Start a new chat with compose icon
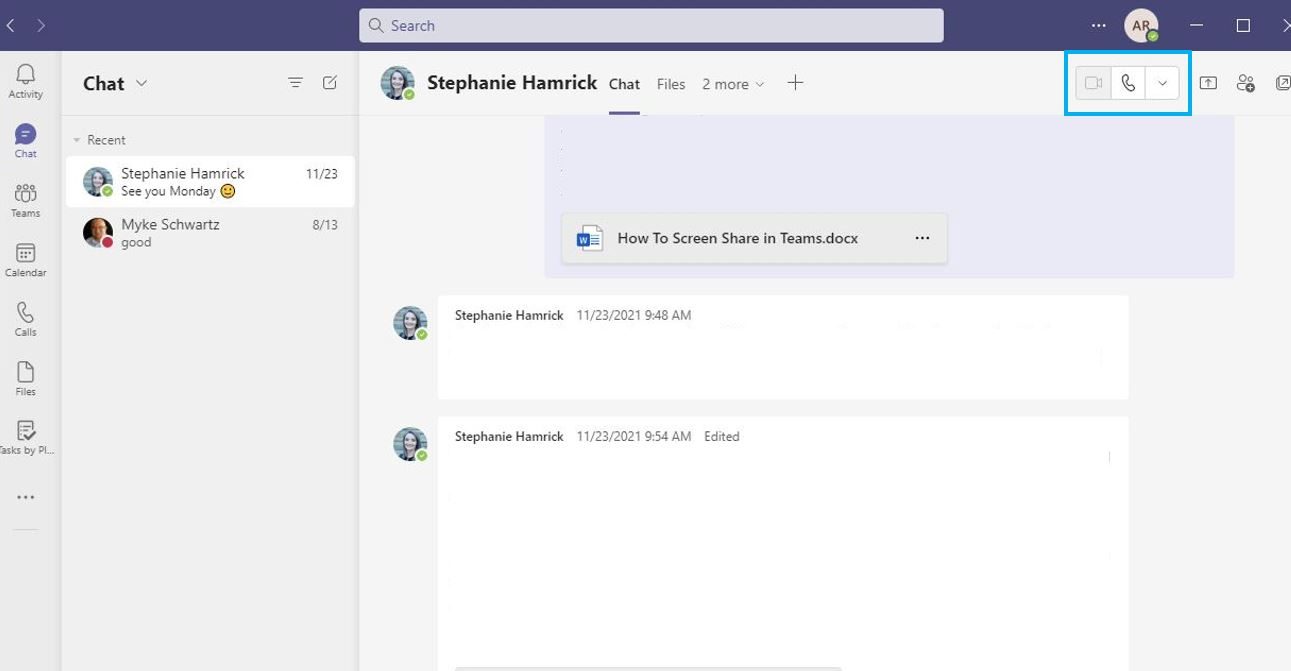The image size is (1291, 671). pos(330,83)
